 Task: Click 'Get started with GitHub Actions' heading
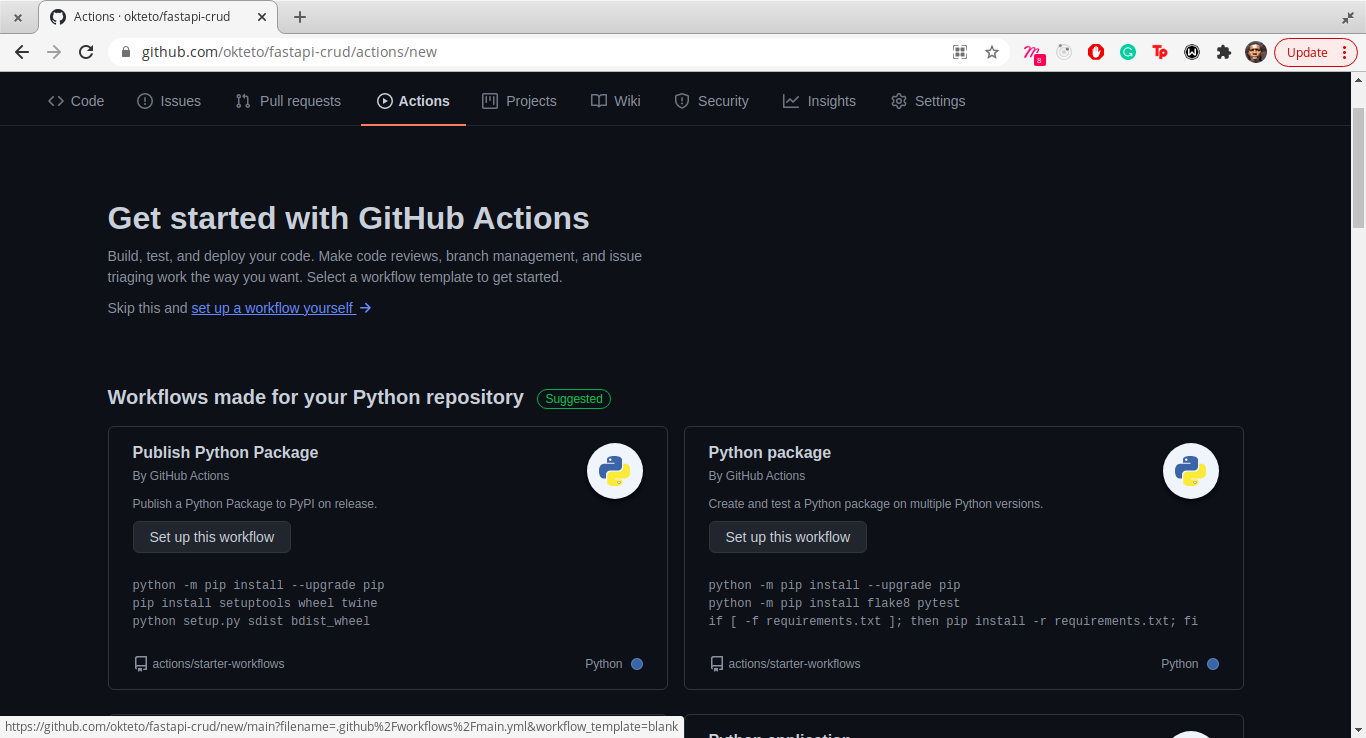[349, 218]
